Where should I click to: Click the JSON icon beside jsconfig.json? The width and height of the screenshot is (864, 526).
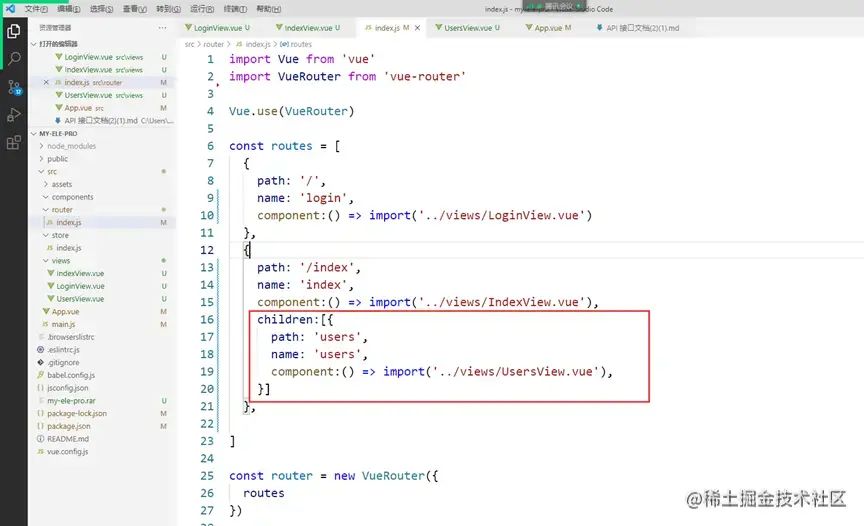(40, 387)
